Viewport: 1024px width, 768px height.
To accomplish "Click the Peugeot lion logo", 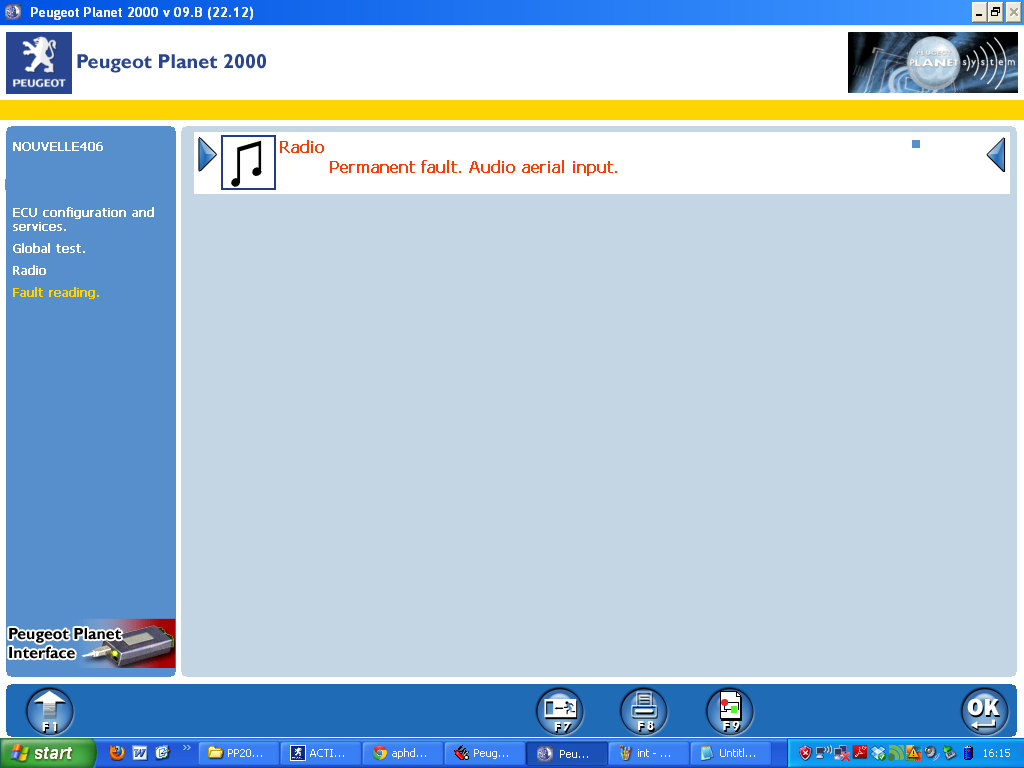I will pos(39,63).
